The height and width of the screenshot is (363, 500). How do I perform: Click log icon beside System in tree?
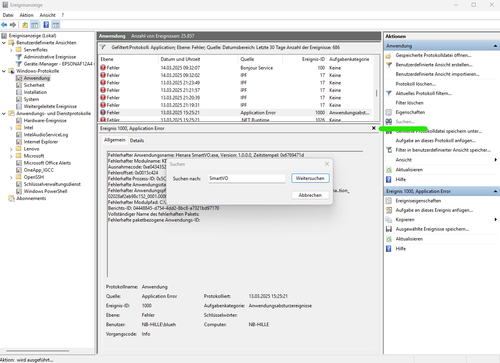click(x=19, y=99)
